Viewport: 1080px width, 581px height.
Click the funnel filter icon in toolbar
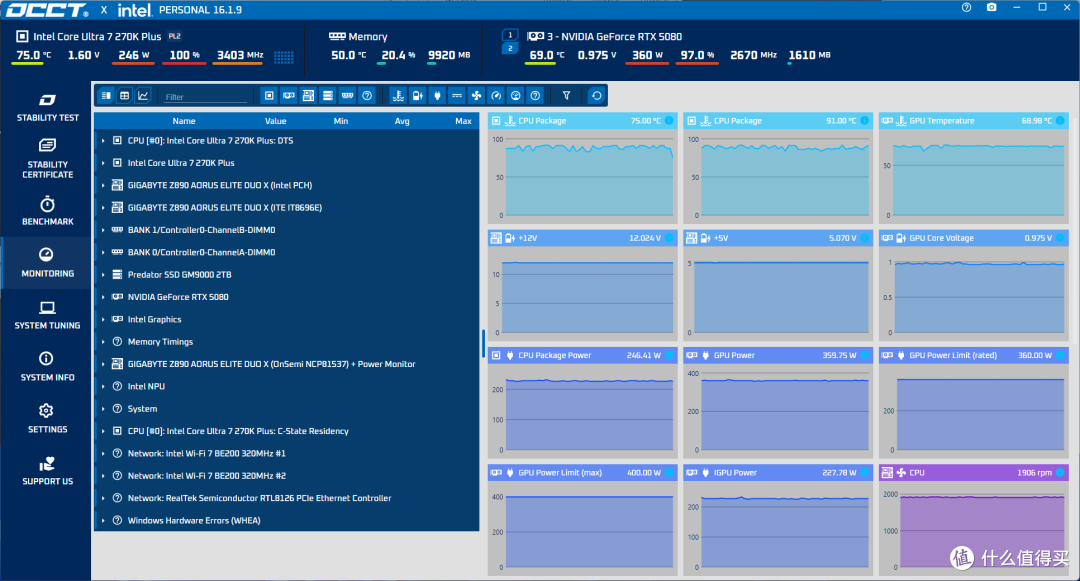pos(566,96)
